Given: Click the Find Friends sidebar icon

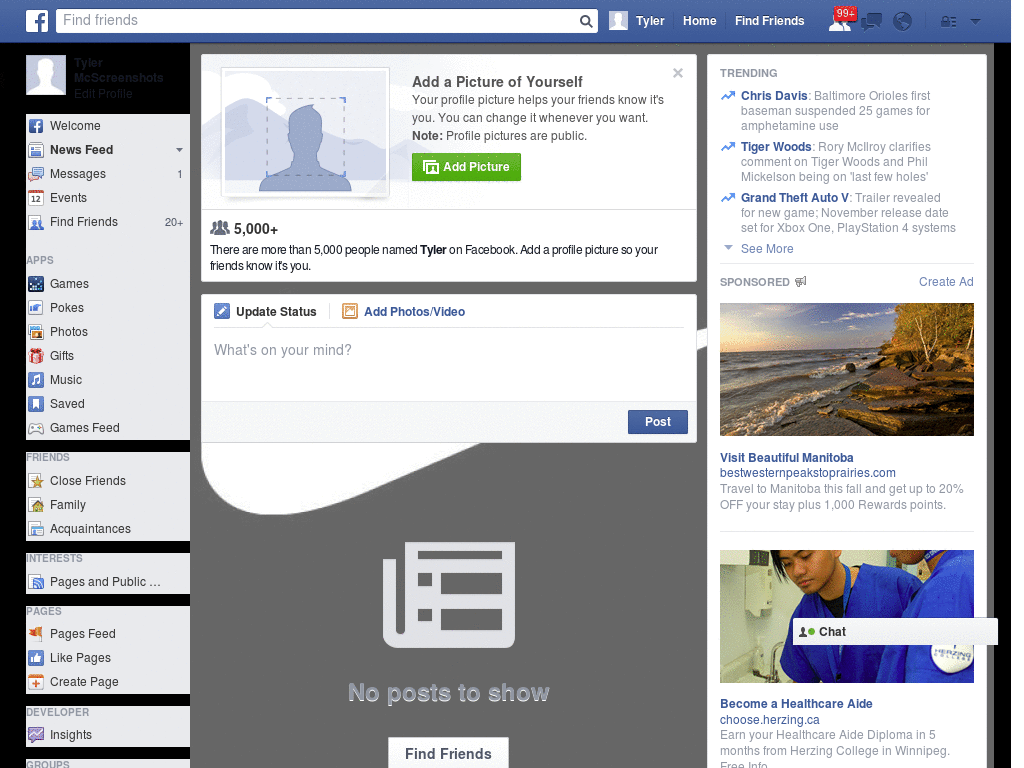Looking at the screenshot, I should (x=36, y=222).
